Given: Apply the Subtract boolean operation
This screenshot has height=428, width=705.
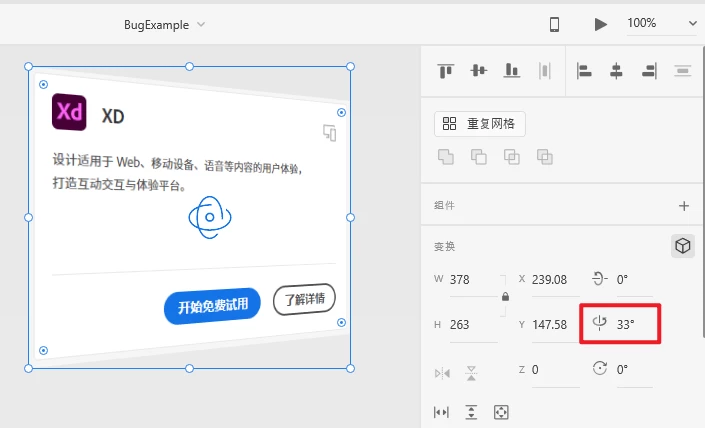Looking at the screenshot, I should (478, 157).
